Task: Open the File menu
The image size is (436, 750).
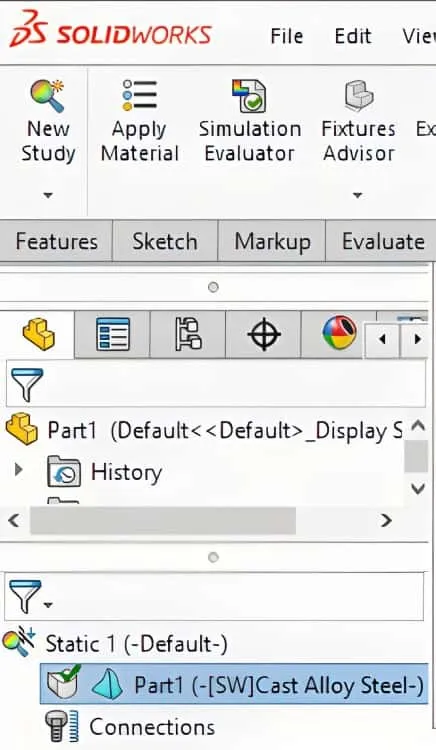Action: click(287, 36)
